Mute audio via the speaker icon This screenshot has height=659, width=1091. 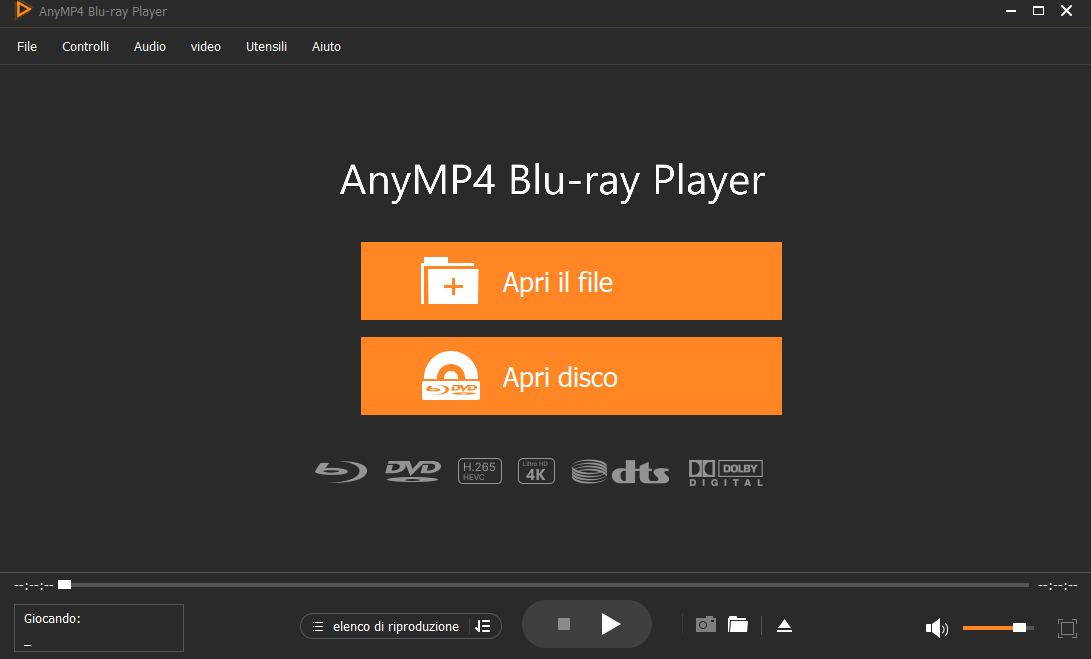pos(937,628)
